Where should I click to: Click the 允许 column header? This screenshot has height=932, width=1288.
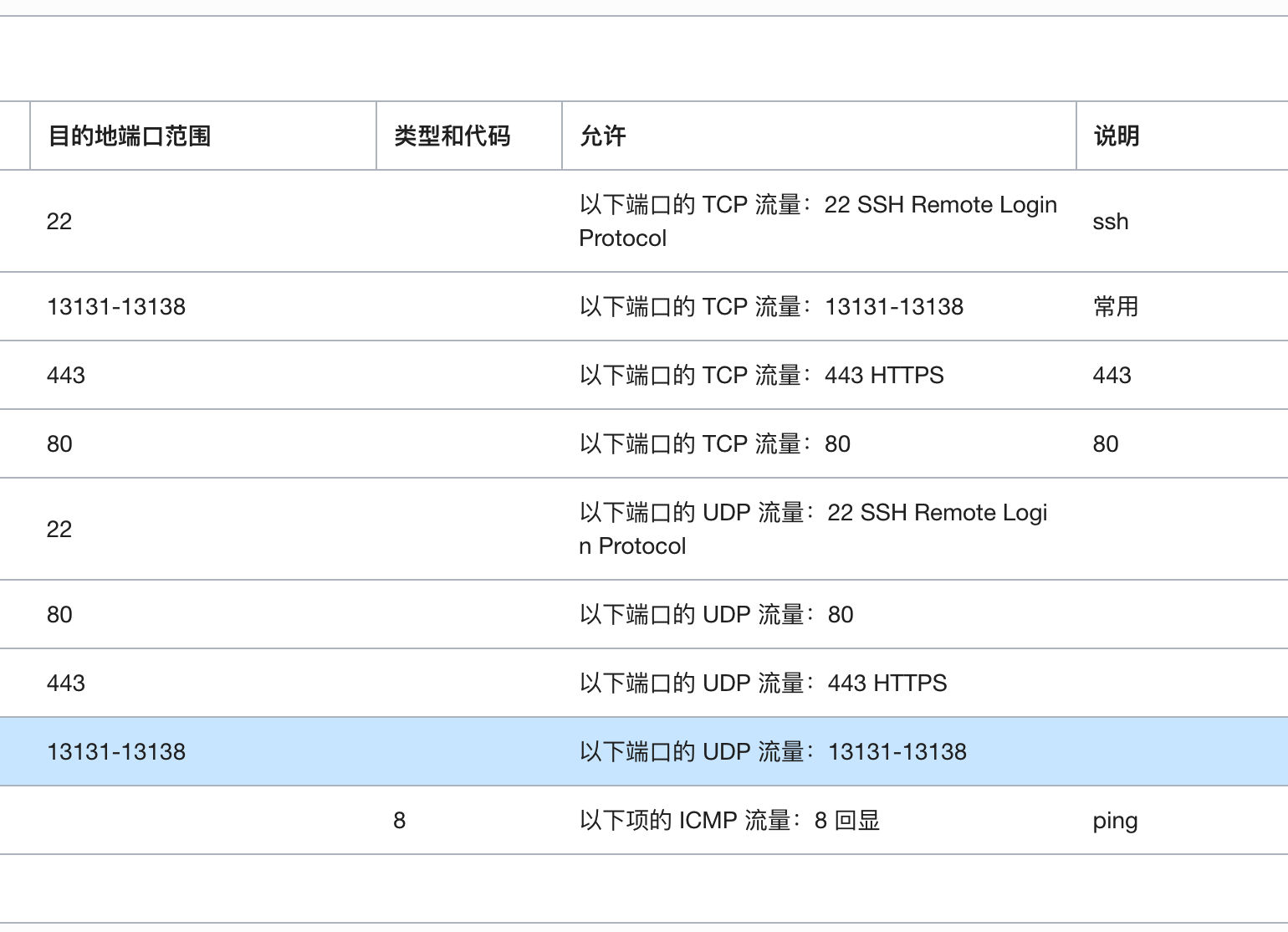click(602, 136)
